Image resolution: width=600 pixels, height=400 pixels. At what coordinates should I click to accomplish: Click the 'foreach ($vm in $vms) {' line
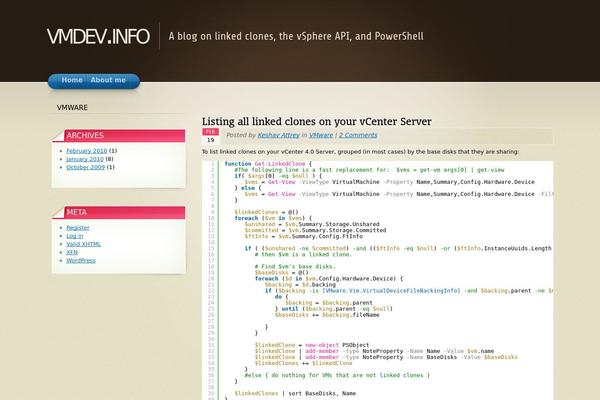[273, 218]
